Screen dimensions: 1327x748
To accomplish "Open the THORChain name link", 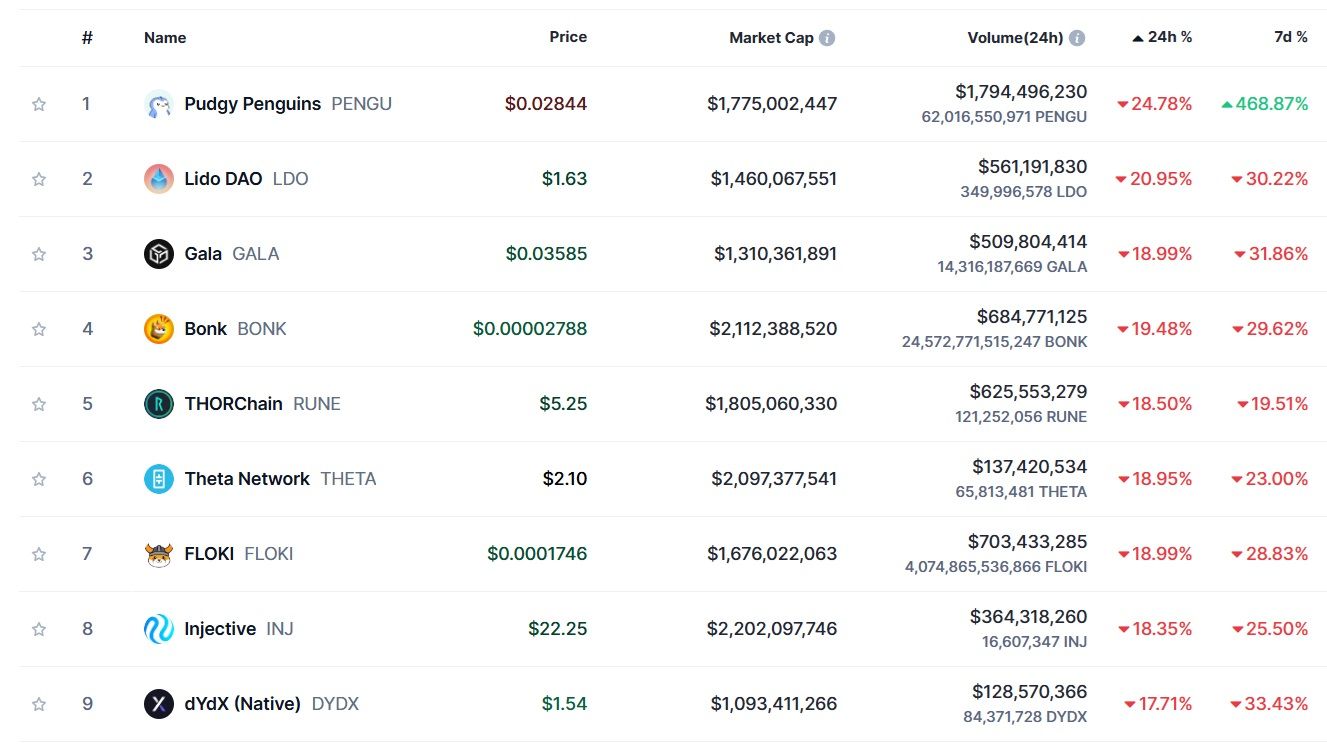I will 233,404.
